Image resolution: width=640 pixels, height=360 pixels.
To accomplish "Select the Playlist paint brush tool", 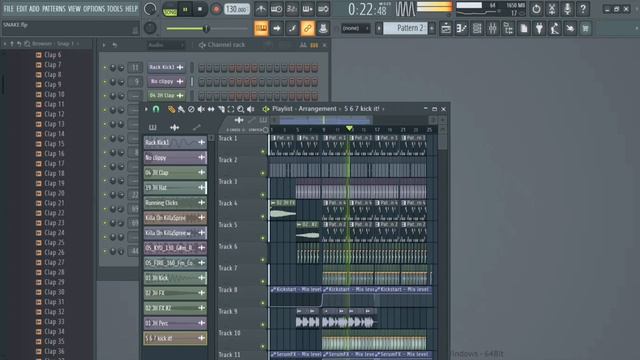I will point(181,109).
